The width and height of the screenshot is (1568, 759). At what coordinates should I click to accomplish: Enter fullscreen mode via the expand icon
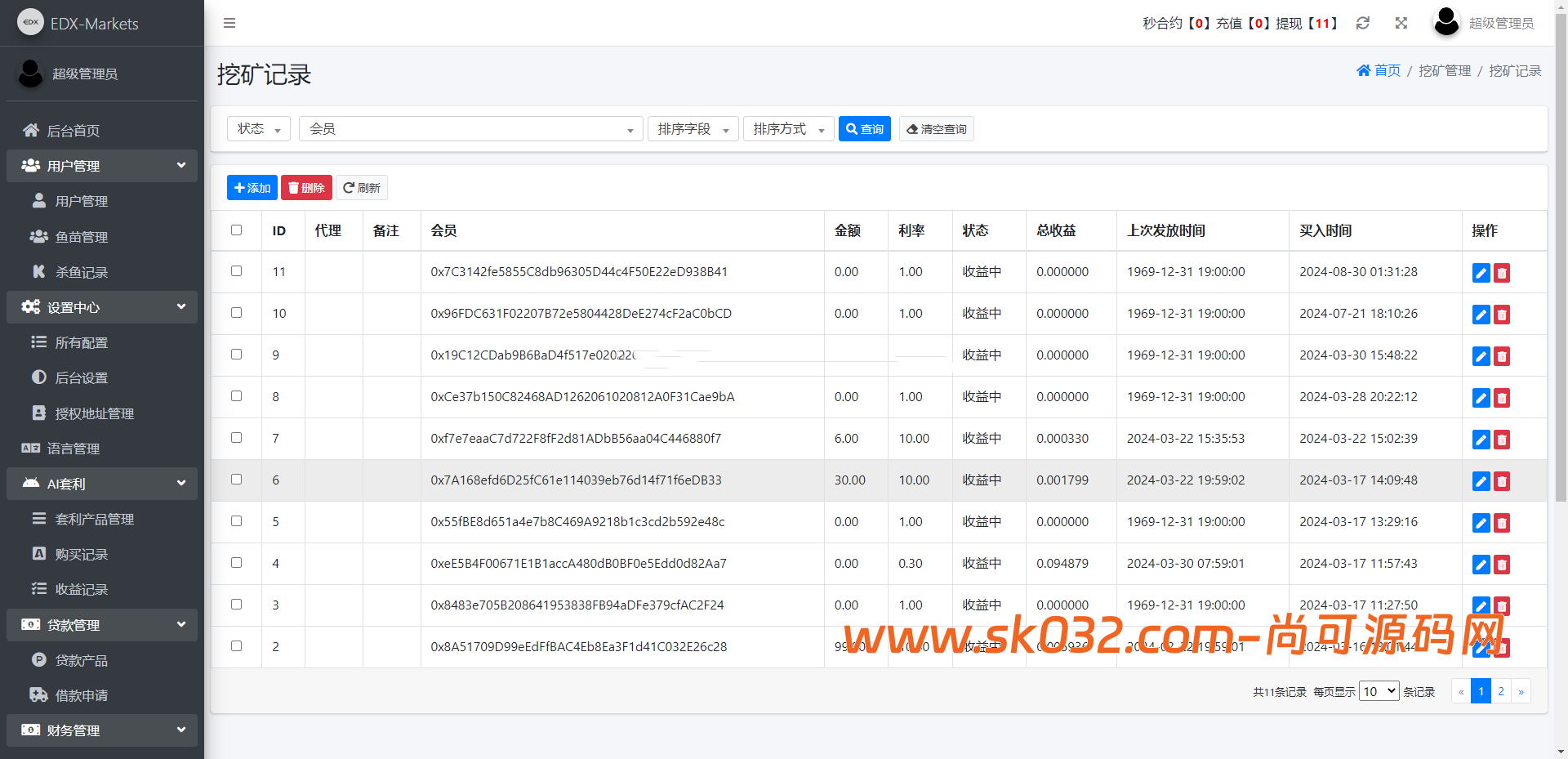(1401, 23)
